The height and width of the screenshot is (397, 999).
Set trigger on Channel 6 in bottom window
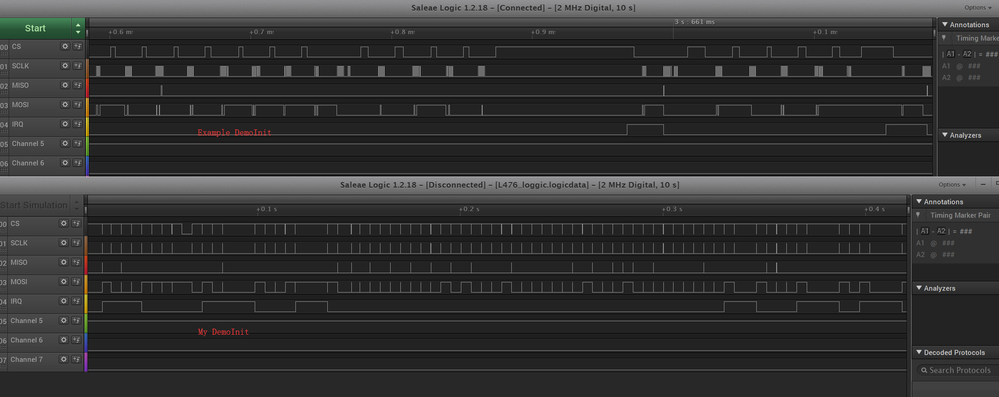pyautogui.click(x=76, y=340)
